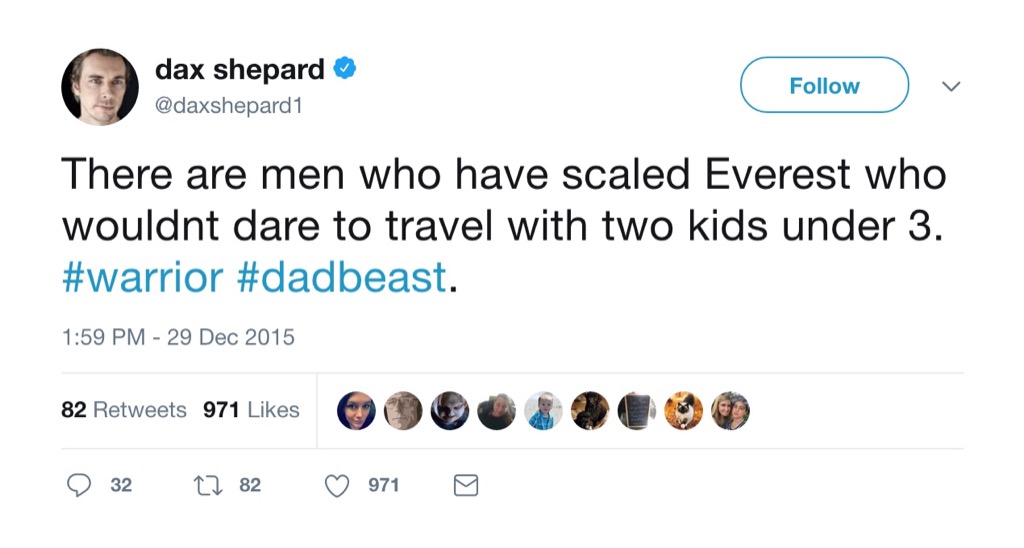This screenshot has height=548, width=1024.
Task: Like the tweet with the heart icon
Action: (339, 485)
